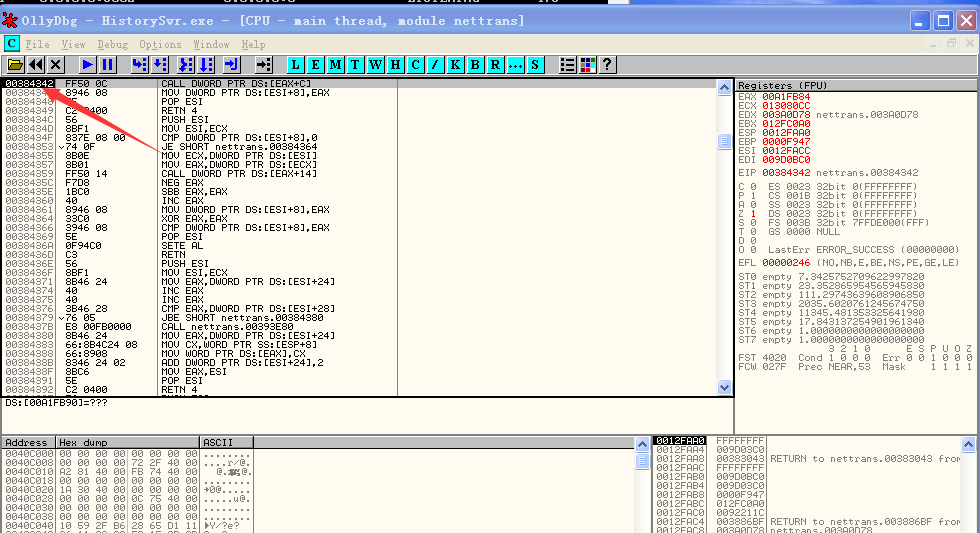Select CALL nettrans.00393E80 instruction
Screen dimensions: 980x533
[x=228, y=327]
